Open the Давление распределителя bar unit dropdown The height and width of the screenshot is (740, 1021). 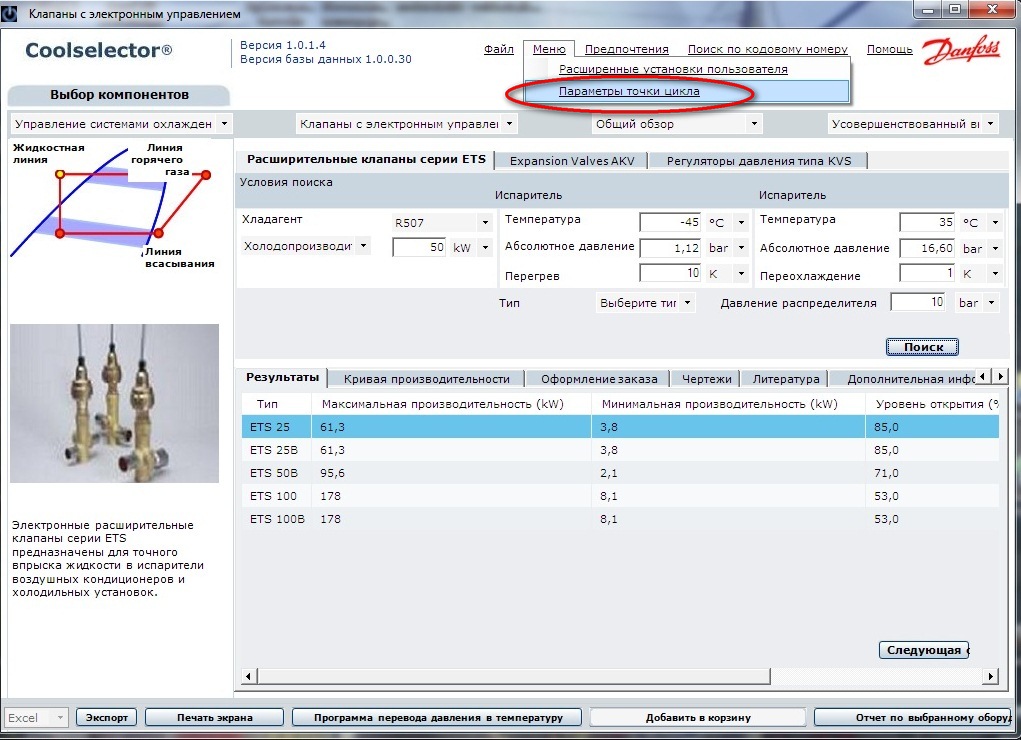(x=991, y=302)
